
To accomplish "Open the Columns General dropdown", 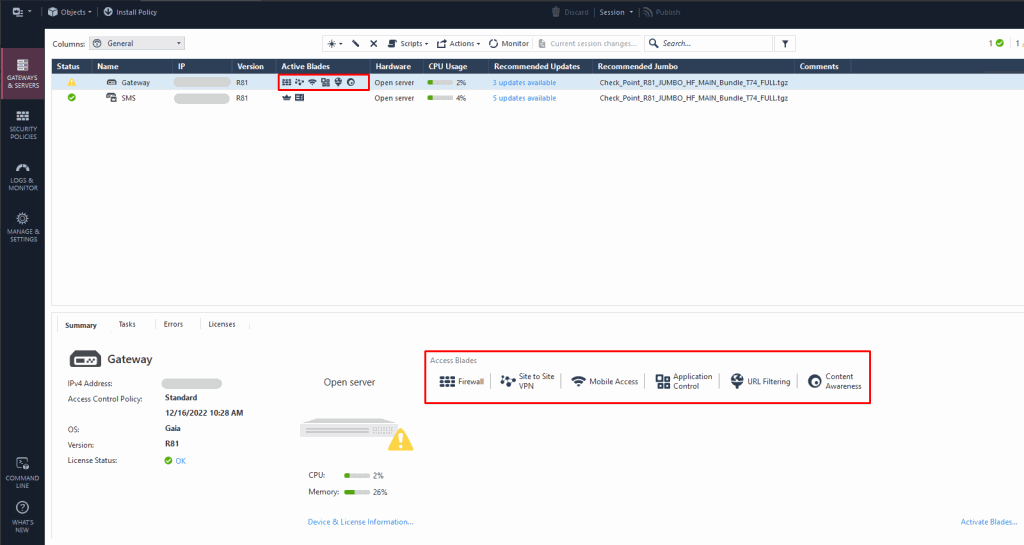I will (x=137, y=43).
